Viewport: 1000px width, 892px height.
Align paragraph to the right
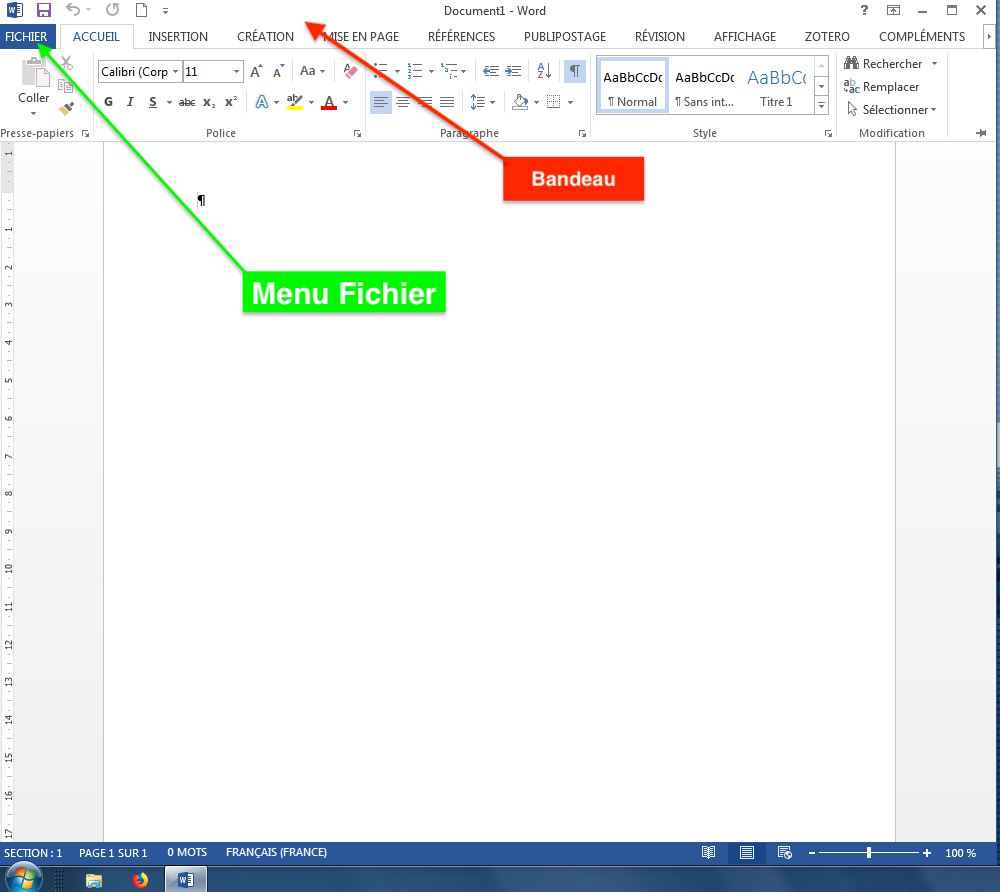click(x=425, y=102)
